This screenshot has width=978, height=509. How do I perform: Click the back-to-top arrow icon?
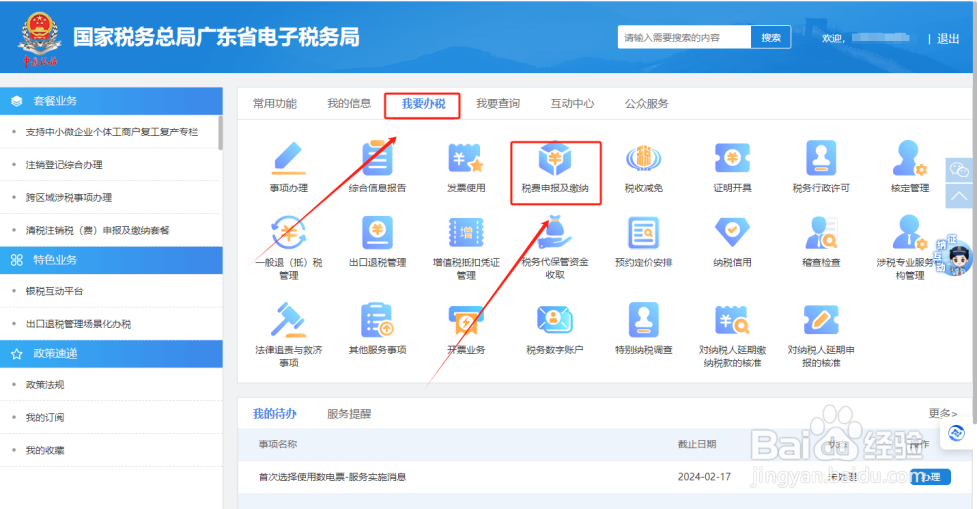pyautogui.click(x=959, y=196)
